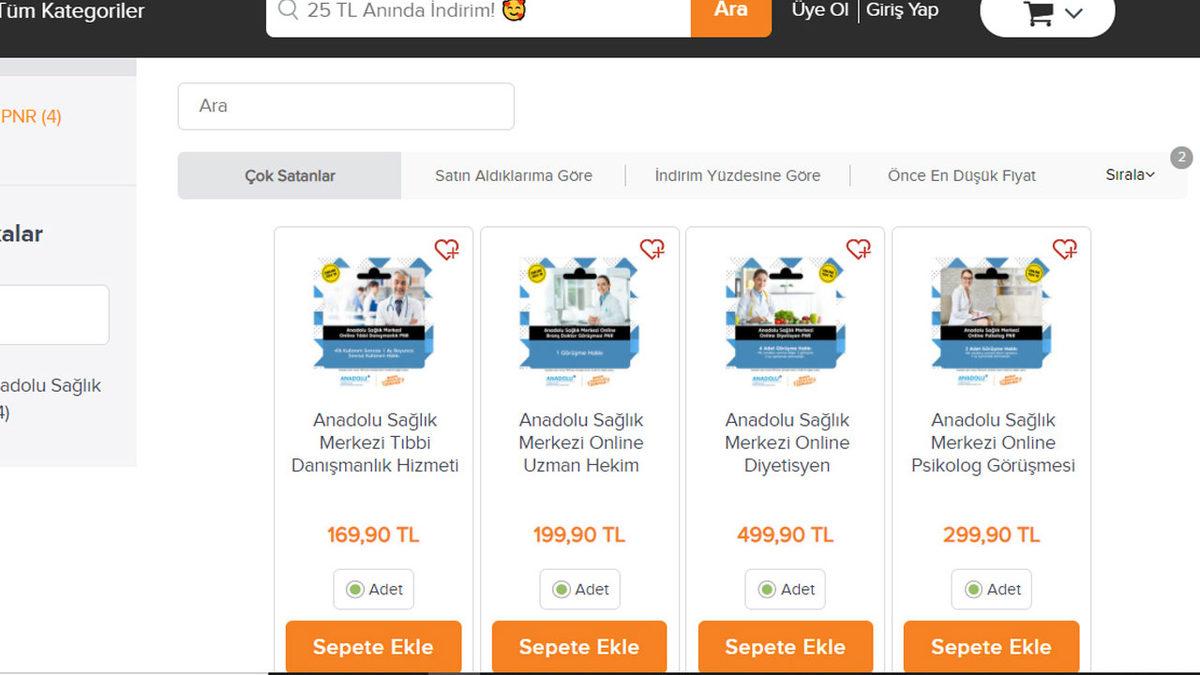The height and width of the screenshot is (675, 1200).
Task: Sort by Satın Aldıklarıma Göre
Action: click(x=514, y=176)
